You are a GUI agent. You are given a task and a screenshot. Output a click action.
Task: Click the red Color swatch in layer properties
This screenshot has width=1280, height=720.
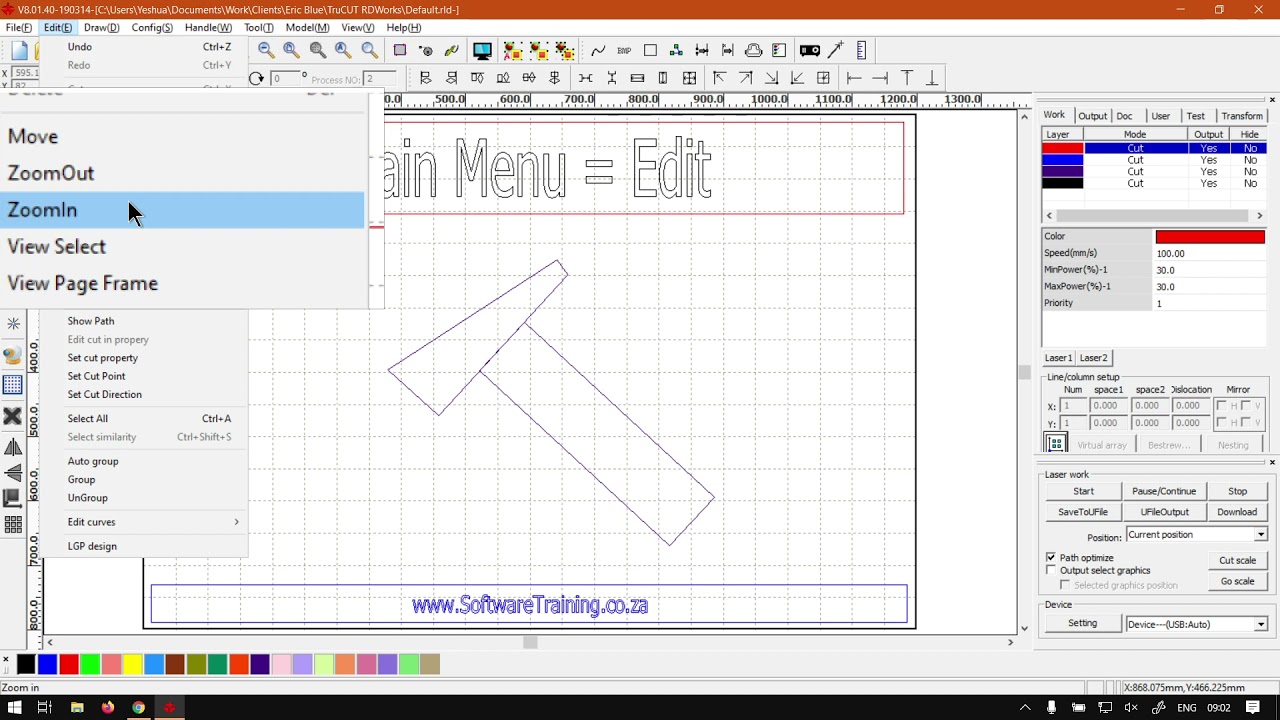pyautogui.click(x=1210, y=237)
